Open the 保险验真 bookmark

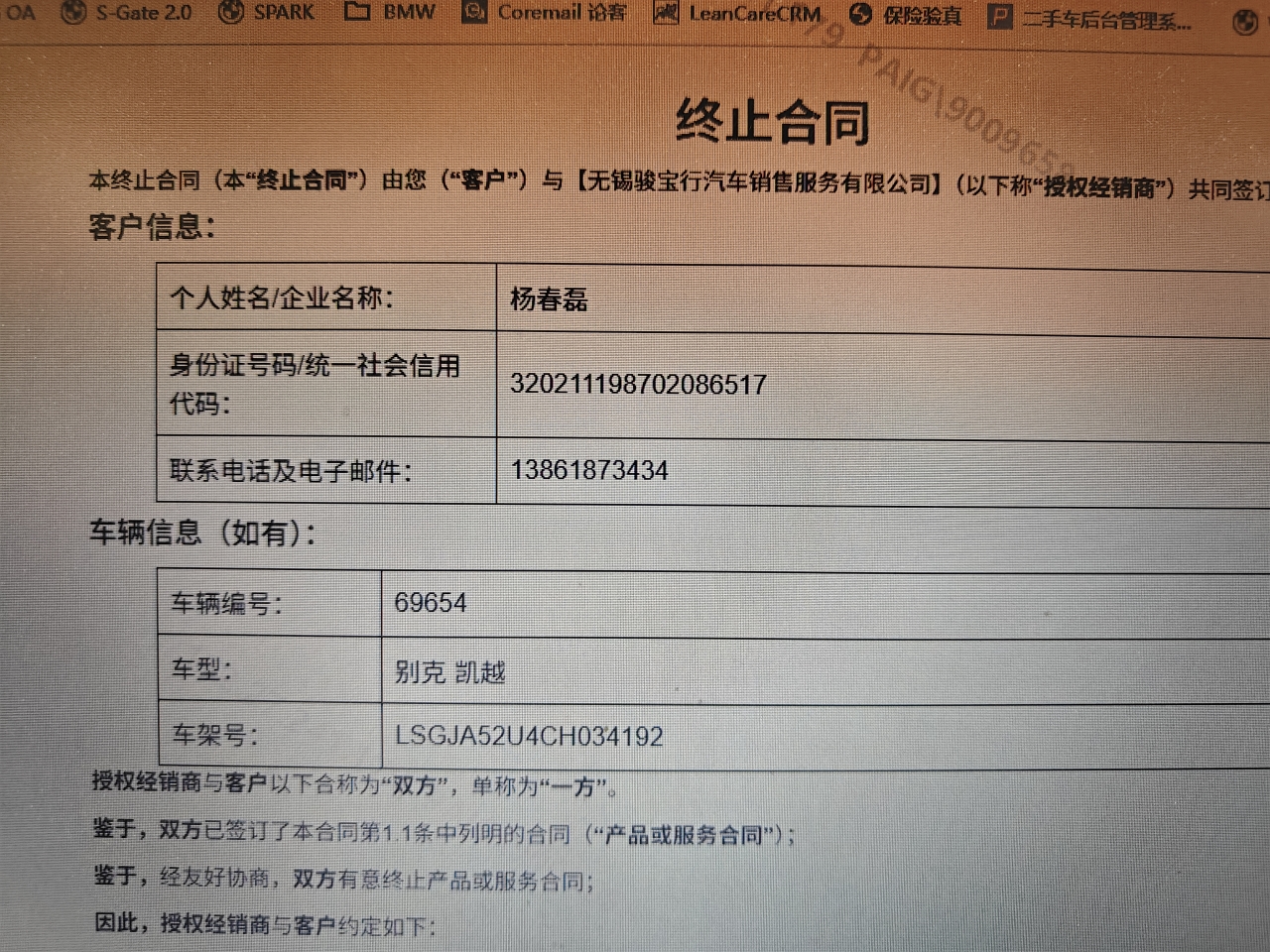click(906, 15)
